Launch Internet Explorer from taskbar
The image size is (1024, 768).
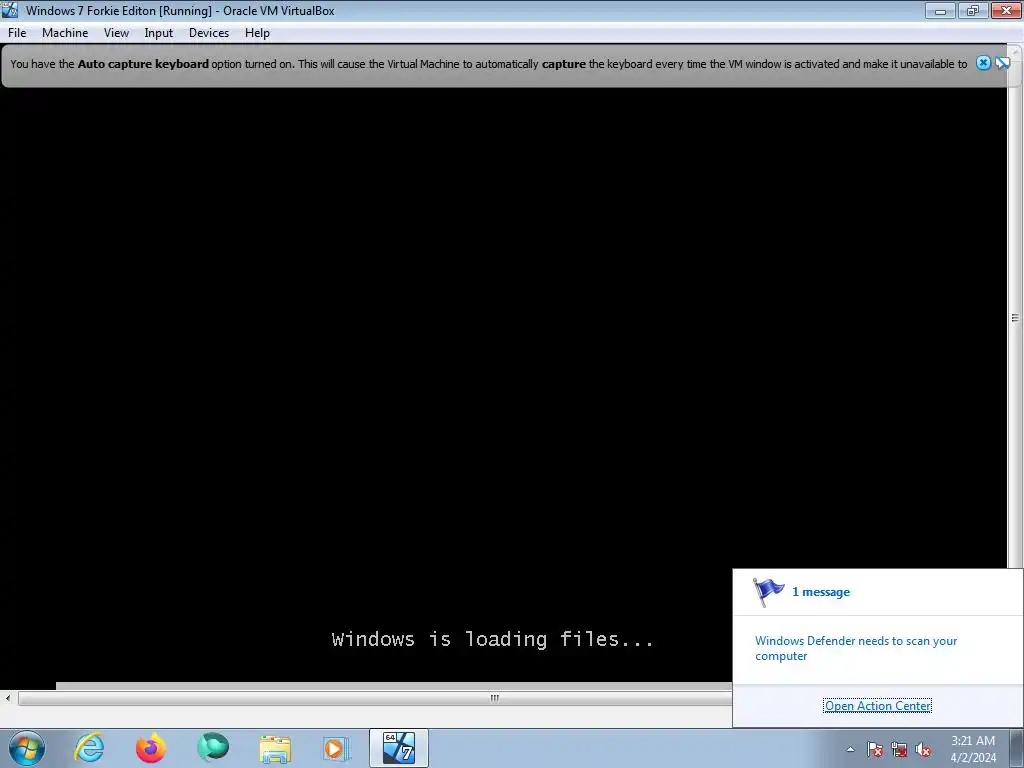89,748
